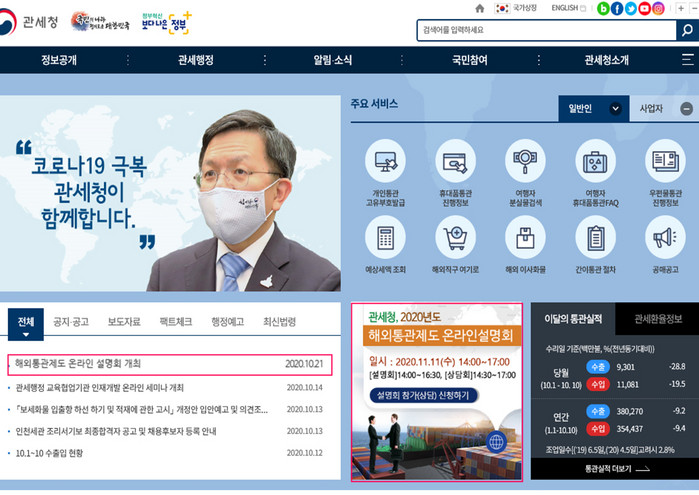Expand the 사업자 services section

point(686,108)
